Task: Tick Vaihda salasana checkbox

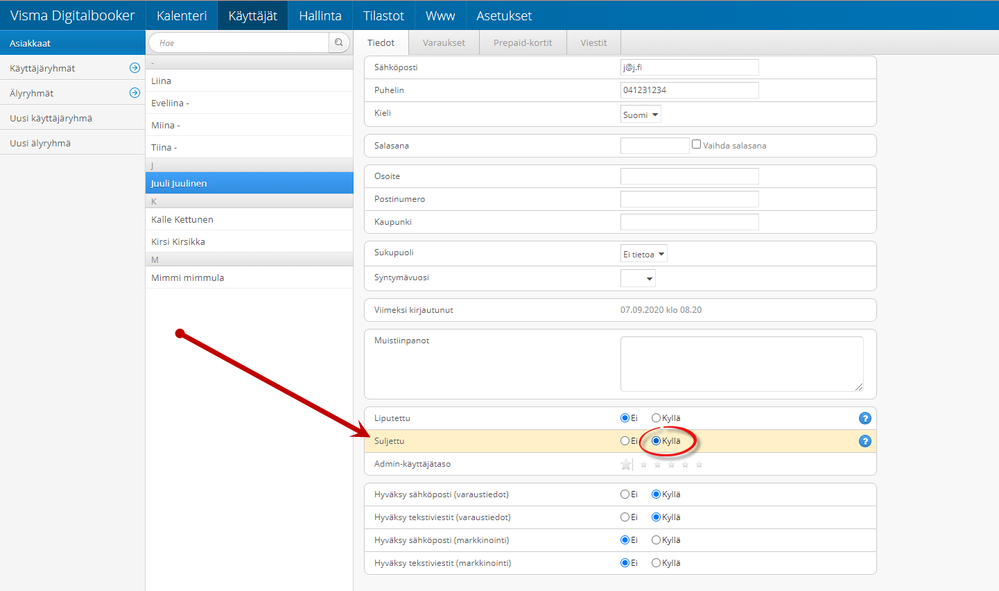Action: click(696, 145)
